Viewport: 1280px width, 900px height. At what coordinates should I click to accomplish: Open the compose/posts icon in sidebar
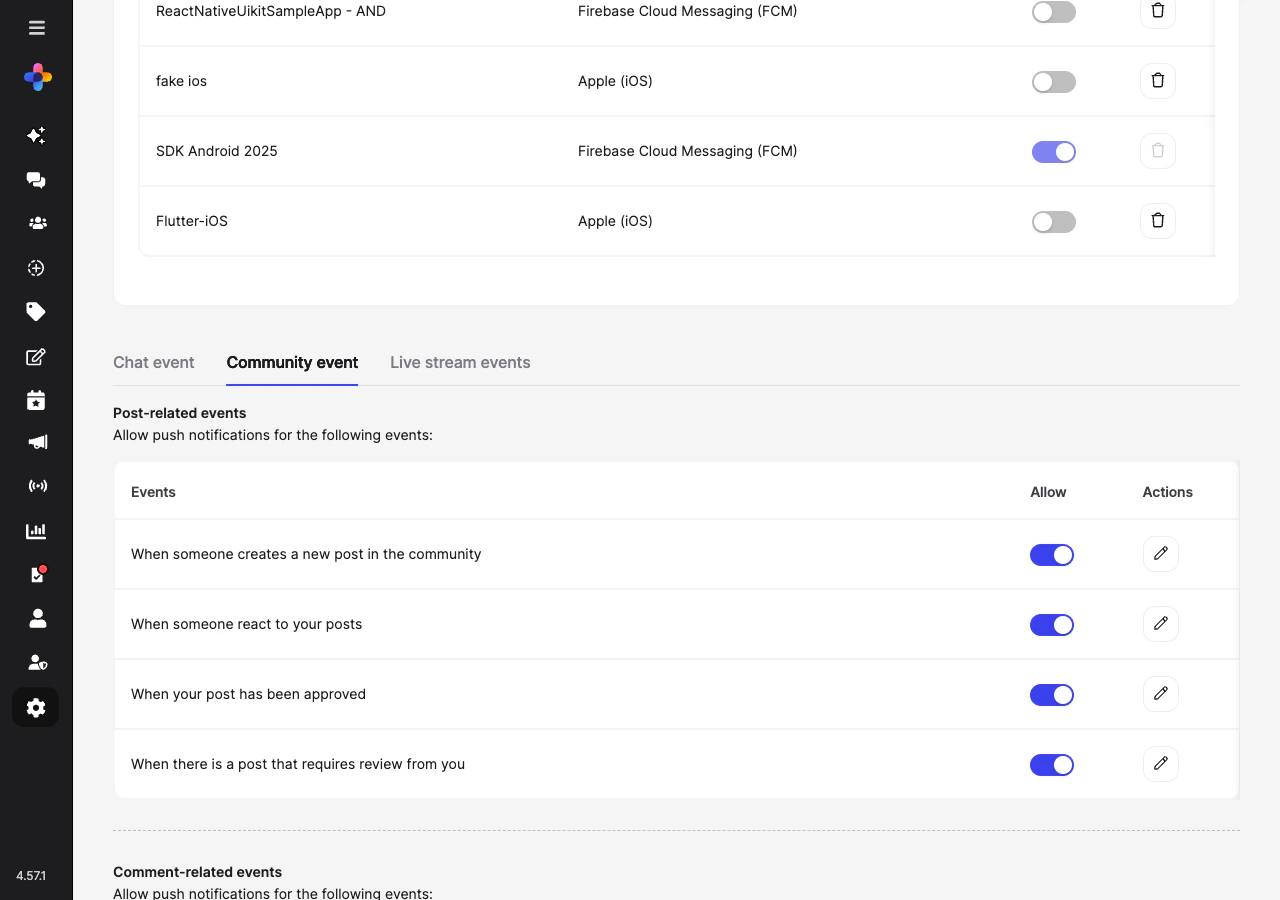(36, 357)
